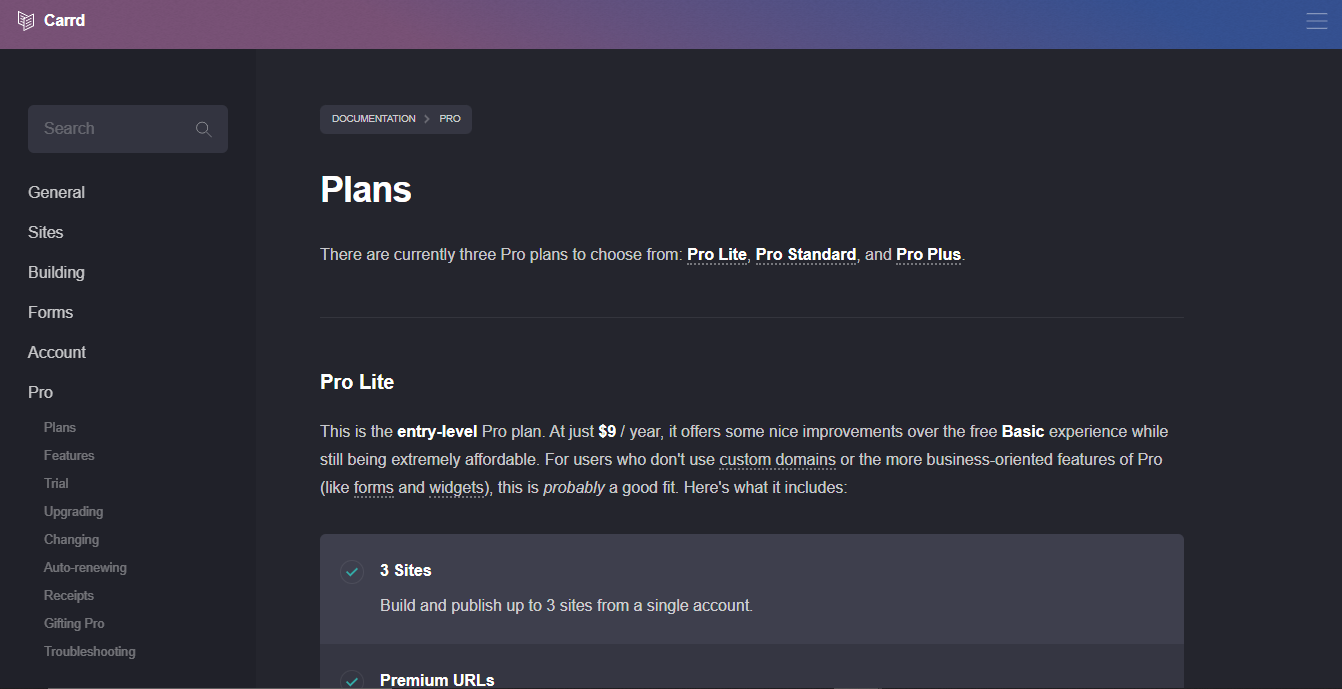The height and width of the screenshot is (689, 1342).
Task: Open the hamburger menu icon
Action: (x=1316, y=21)
